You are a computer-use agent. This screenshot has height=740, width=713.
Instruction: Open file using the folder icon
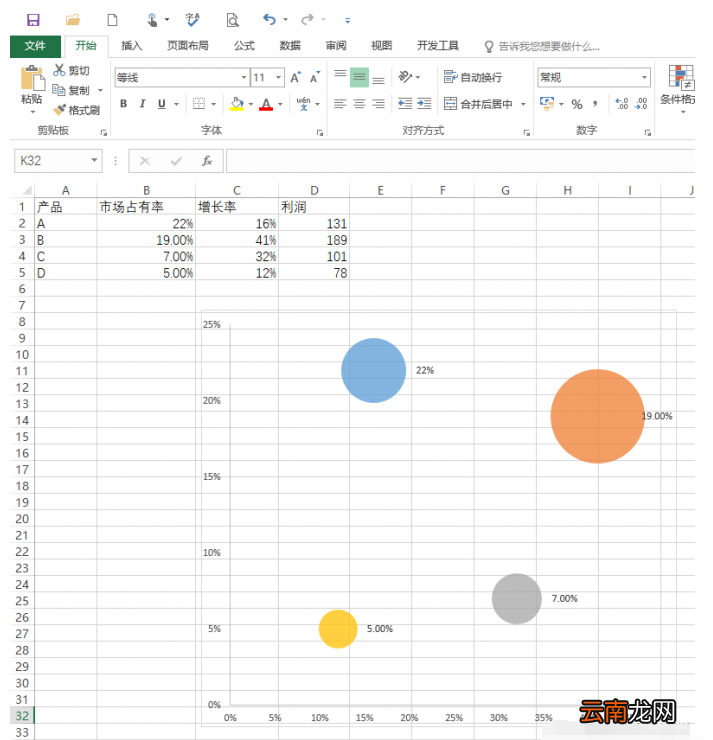point(73,20)
